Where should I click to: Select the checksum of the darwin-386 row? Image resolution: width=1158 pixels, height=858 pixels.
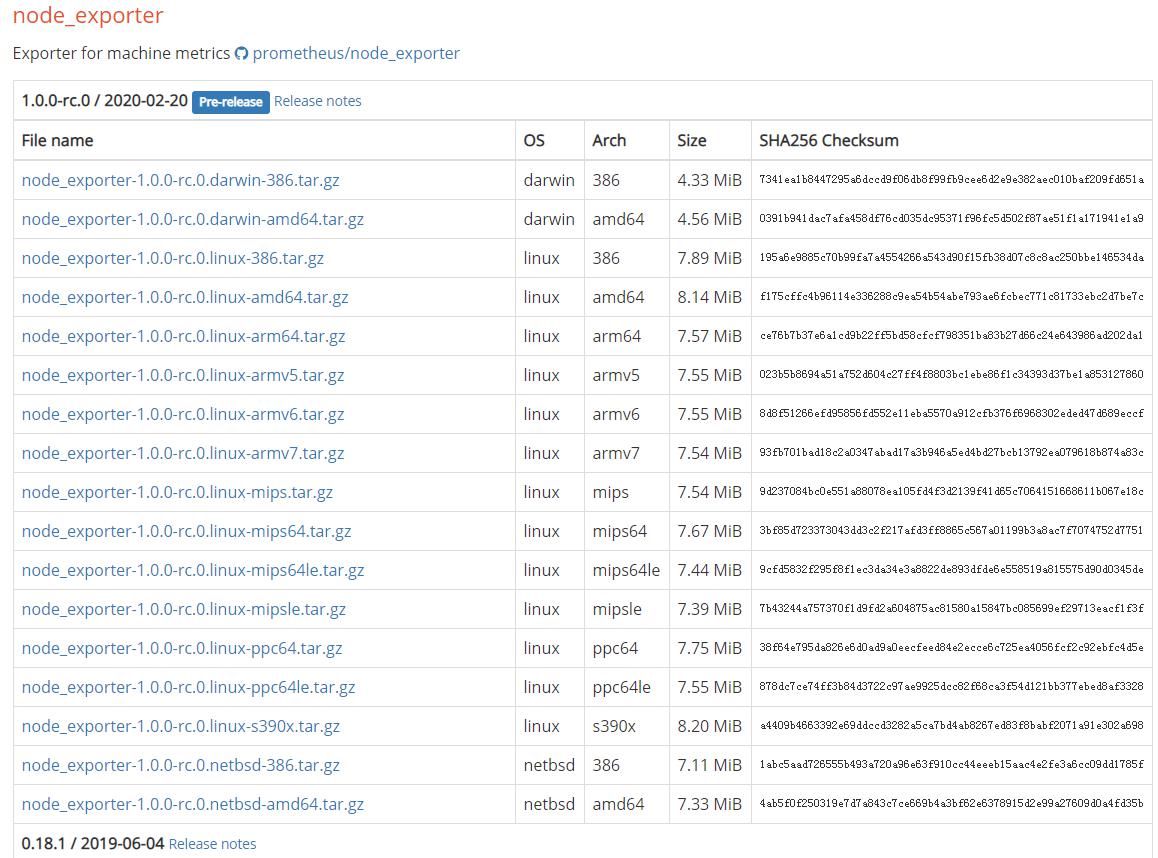(951, 179)
